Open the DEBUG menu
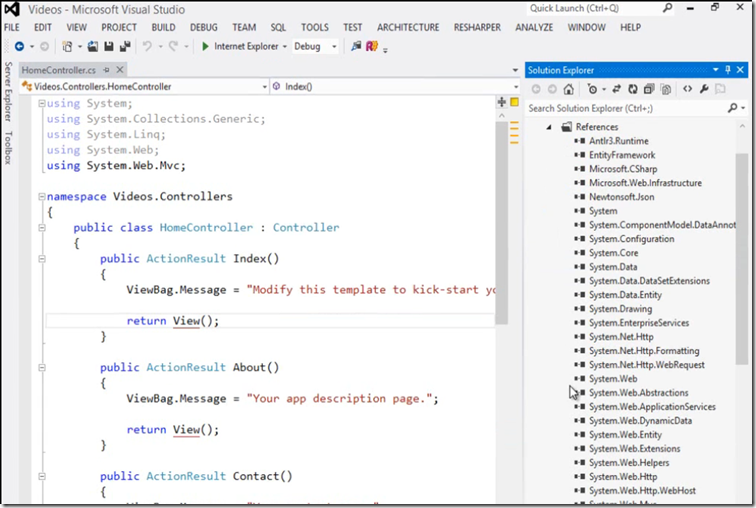The image size is (756, 508). tap(203, 27)
